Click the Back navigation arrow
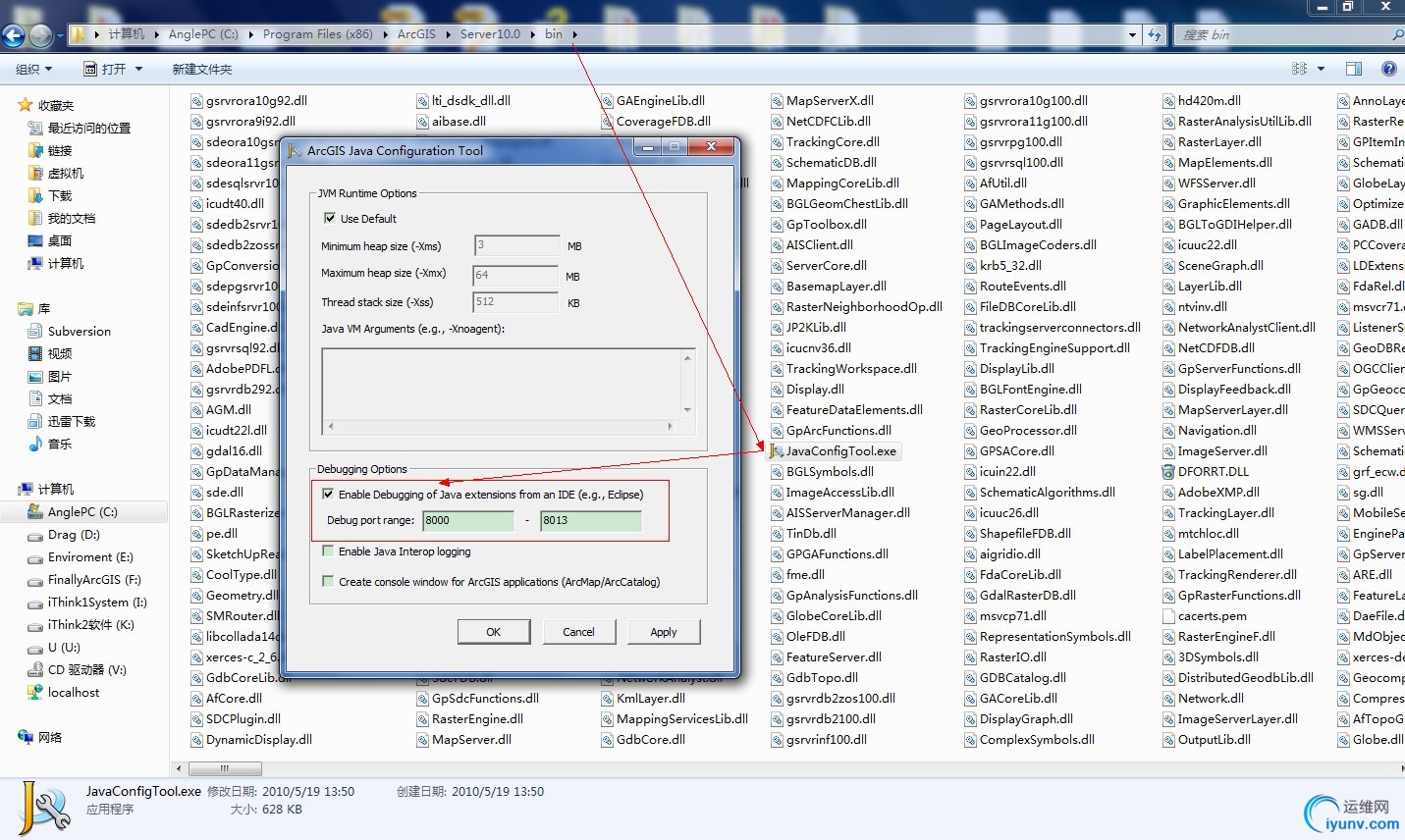The image size is (1405, 840). [x=13, y=36]
